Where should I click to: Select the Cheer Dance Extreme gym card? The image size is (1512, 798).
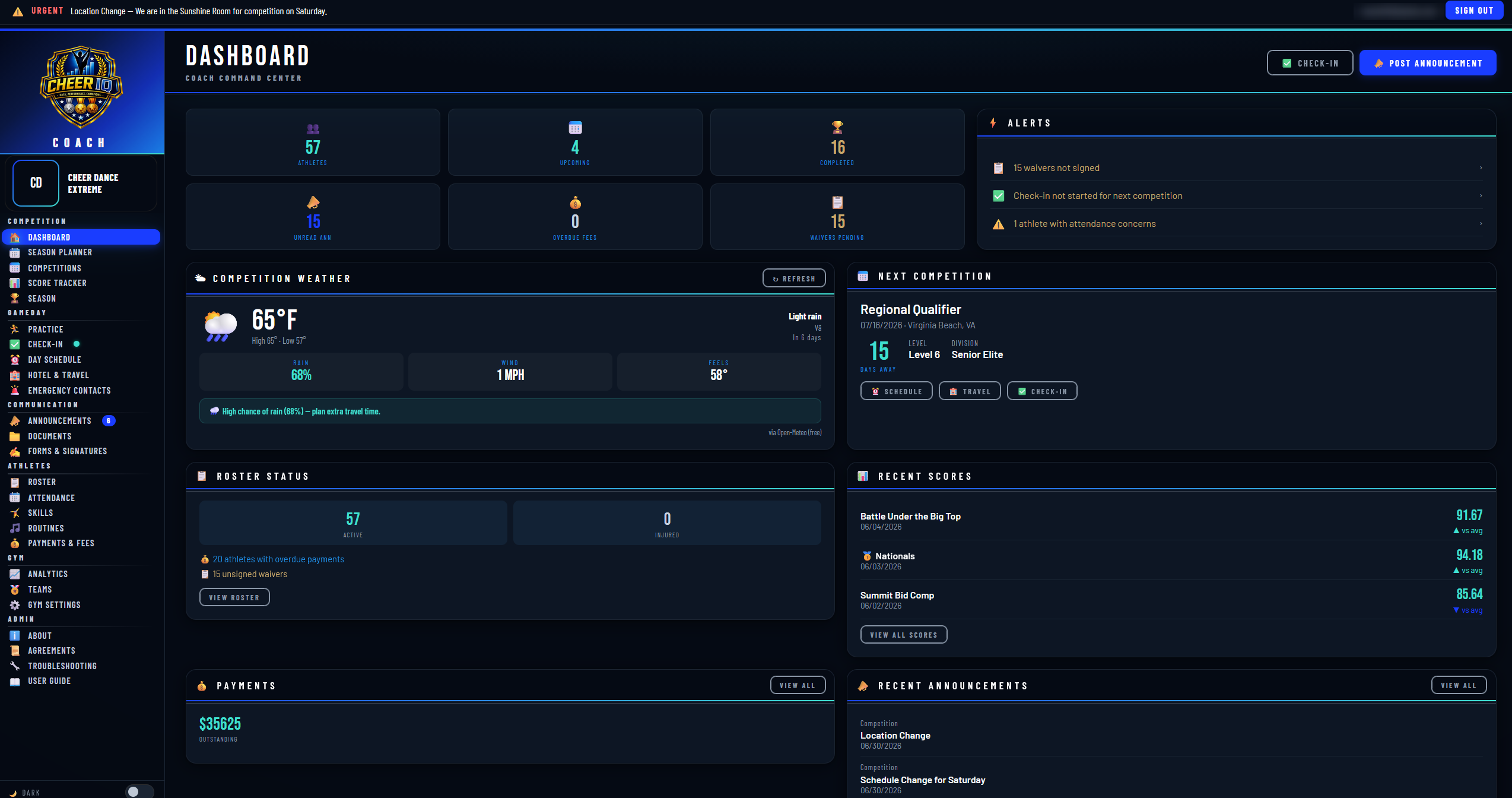click(x=81, y=183)
